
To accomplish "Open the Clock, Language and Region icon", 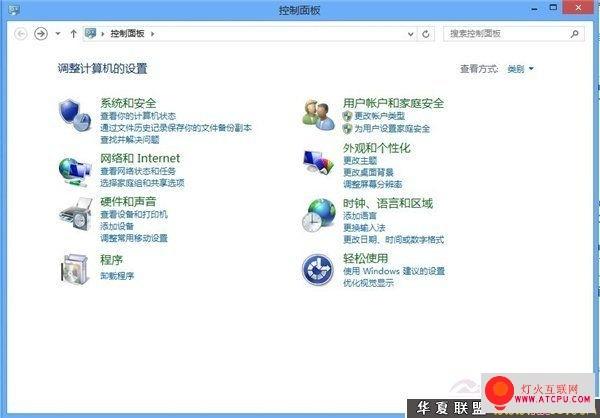I will point(318,216).
